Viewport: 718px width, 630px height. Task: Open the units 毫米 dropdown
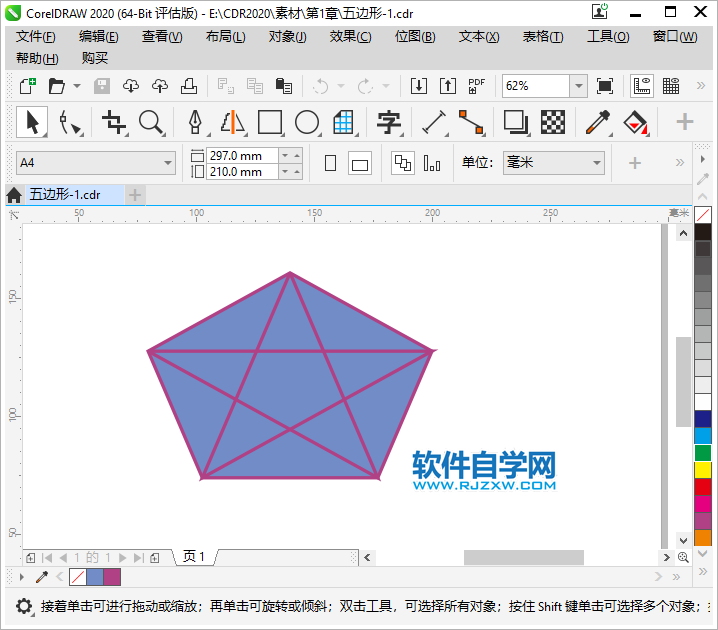(x=597, y=163)
